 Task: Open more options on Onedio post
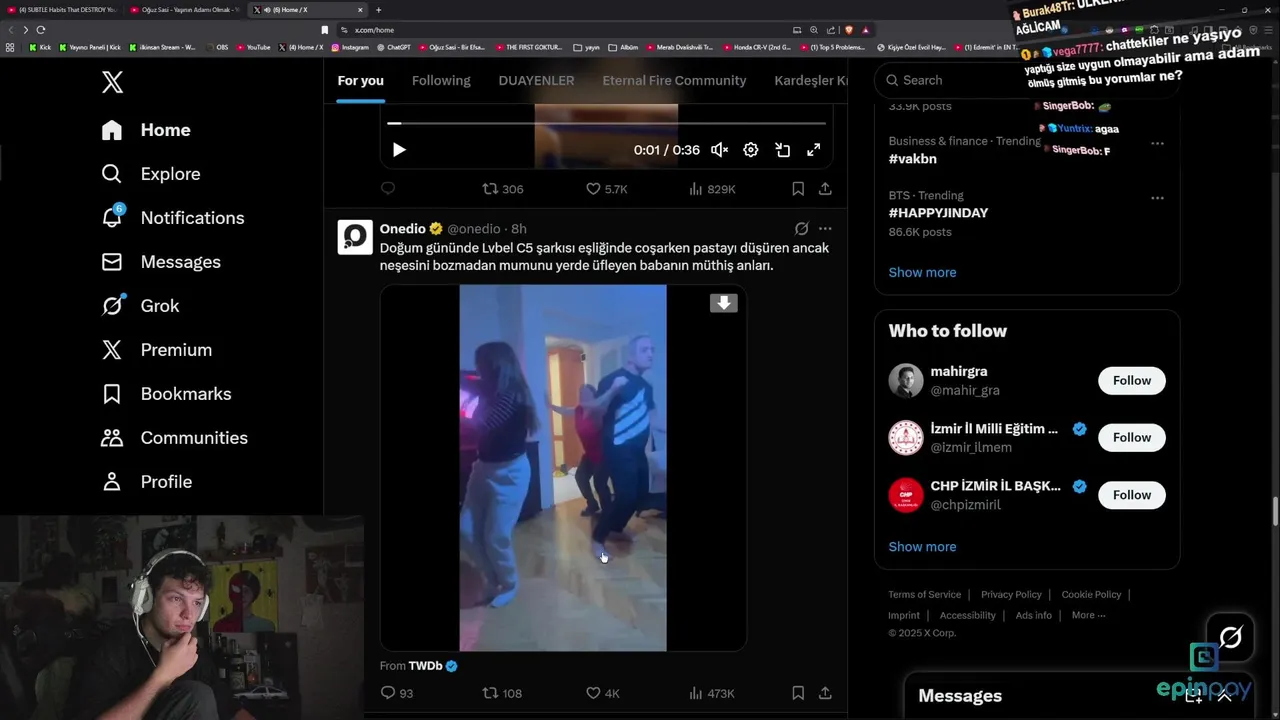[825, 229]
